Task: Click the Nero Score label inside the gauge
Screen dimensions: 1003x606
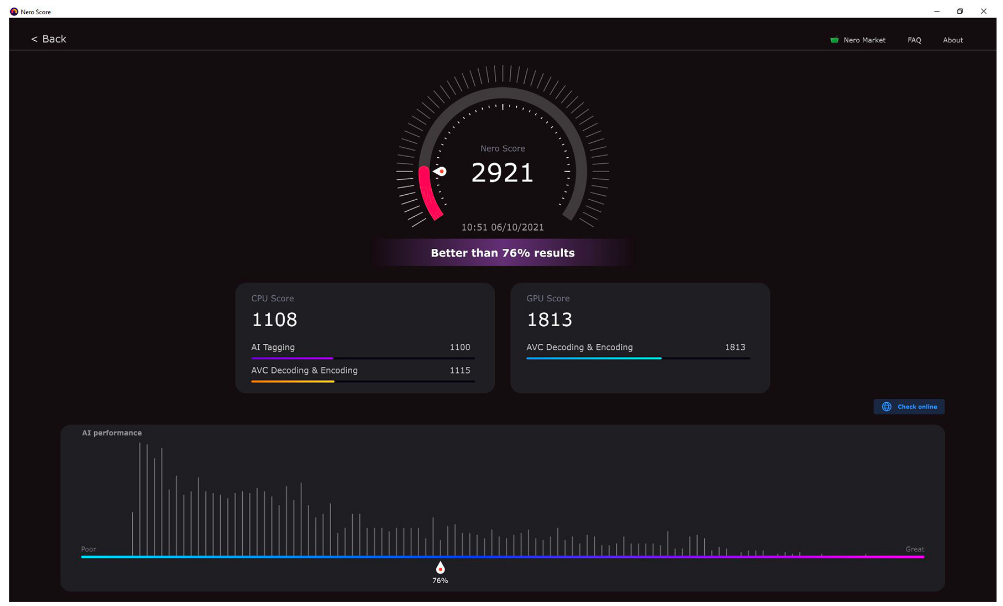Action: [503, 148]
